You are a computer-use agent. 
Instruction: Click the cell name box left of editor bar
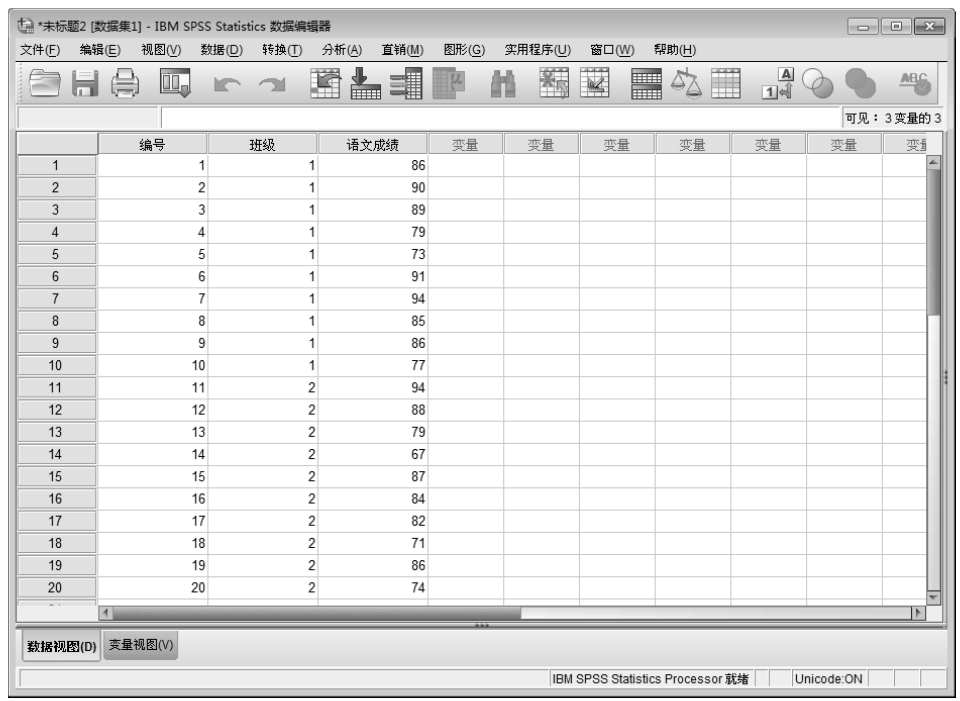pyautogui.click(x=89, y=118)
